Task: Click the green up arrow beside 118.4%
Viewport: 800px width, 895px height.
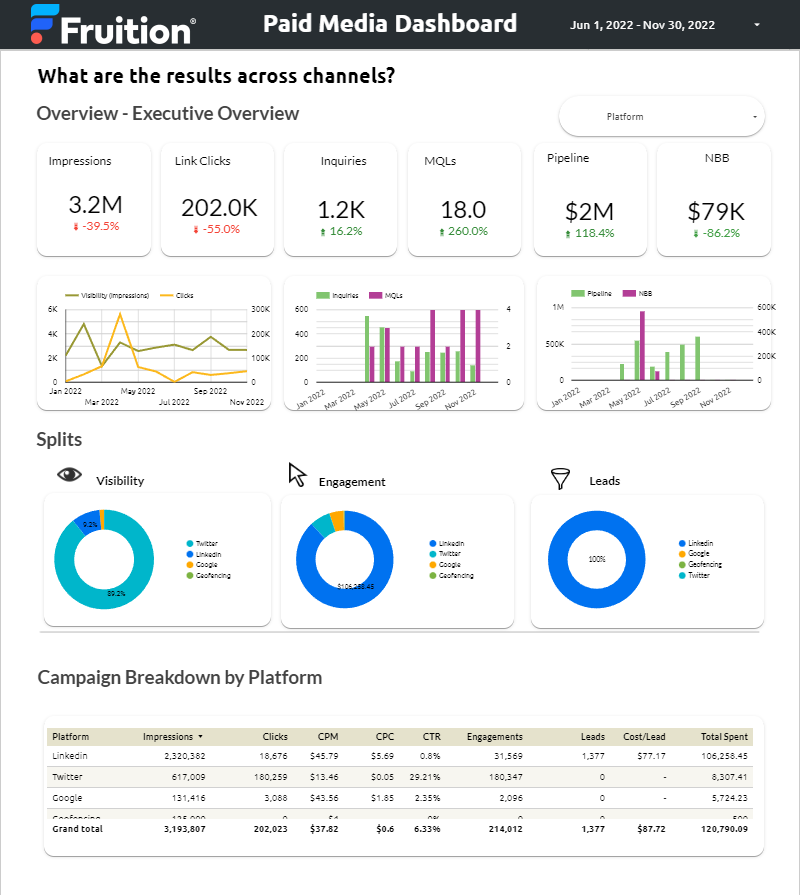Action: pyautogui.click(x=568, y=234)
